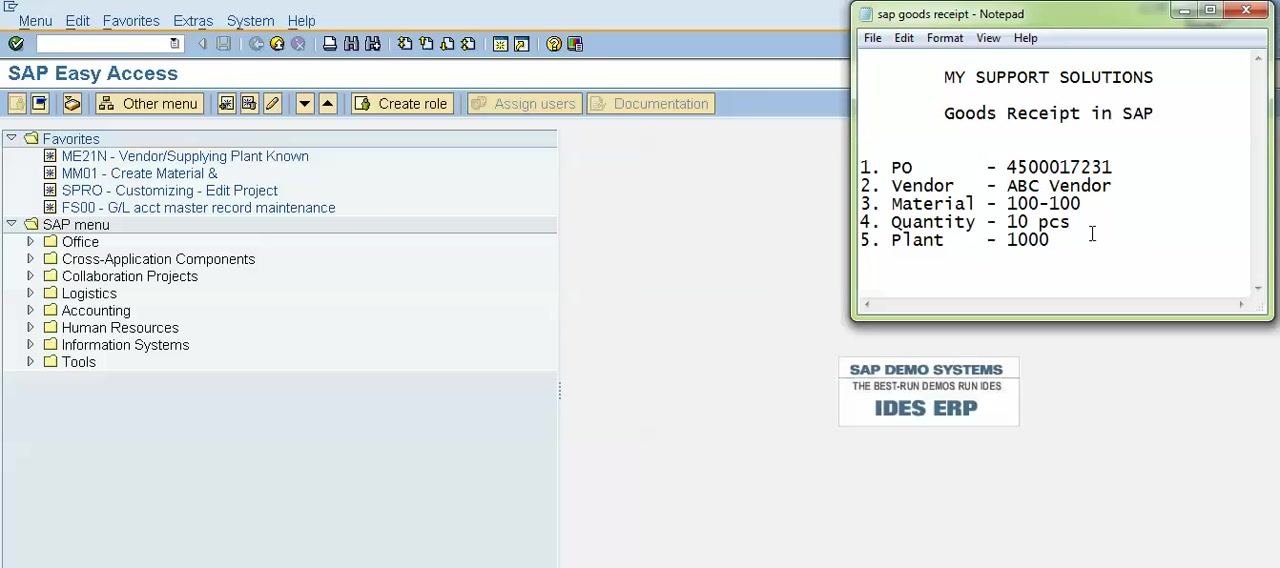Click the Print icon
Viewport: 1280px width, 568px height.
[x=330, y=44]
